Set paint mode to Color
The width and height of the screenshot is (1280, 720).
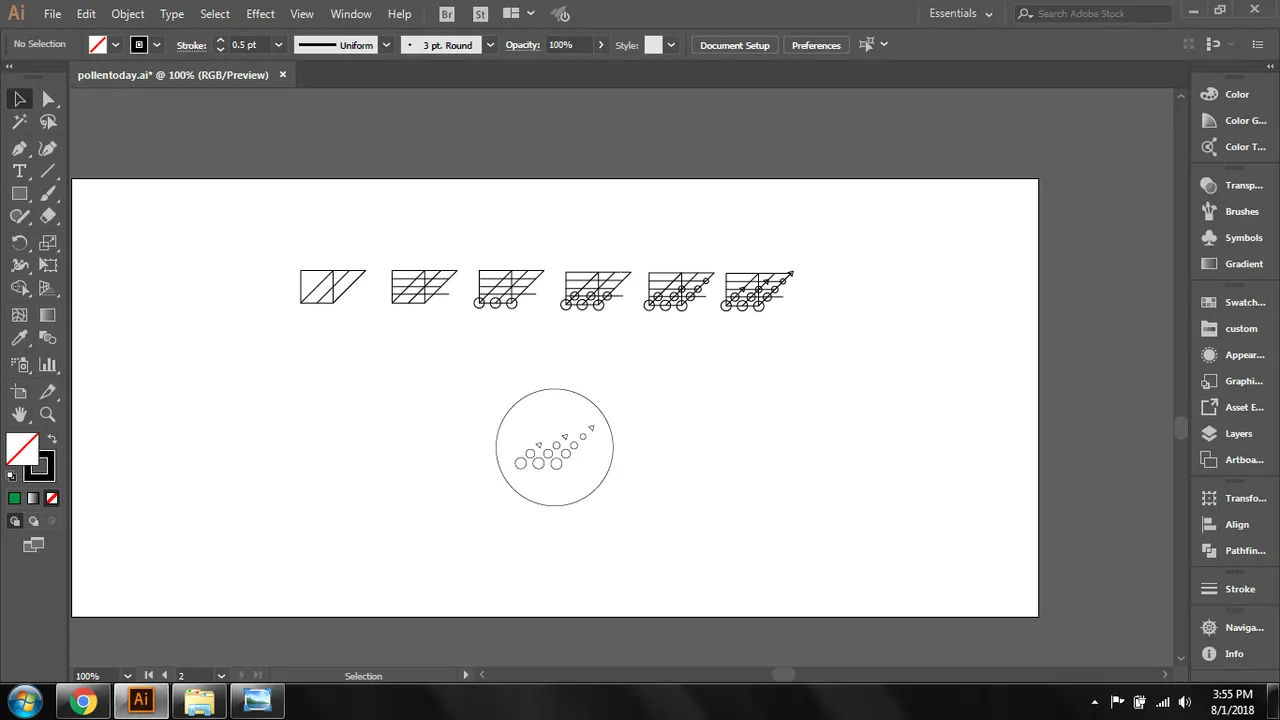coord(14,498)
